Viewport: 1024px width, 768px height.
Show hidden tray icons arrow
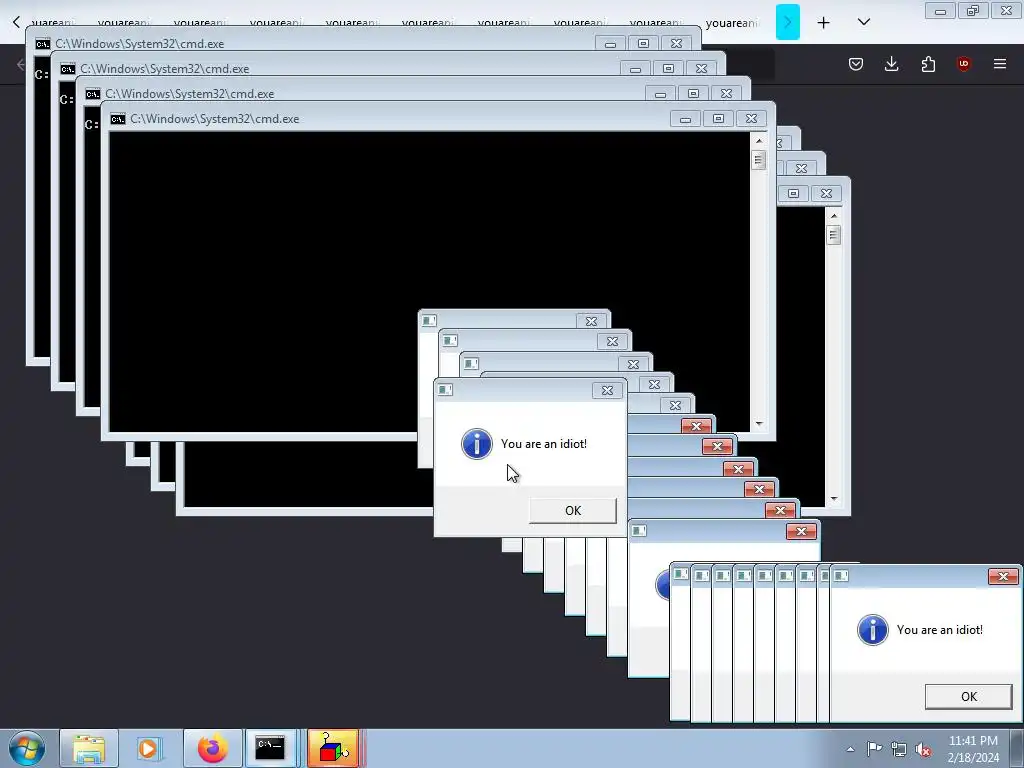click(850, 749)
